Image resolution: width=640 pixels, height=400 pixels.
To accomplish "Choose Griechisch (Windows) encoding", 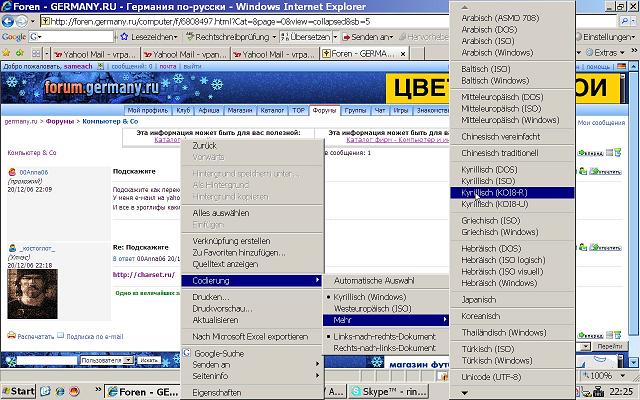I will point(512,232).
